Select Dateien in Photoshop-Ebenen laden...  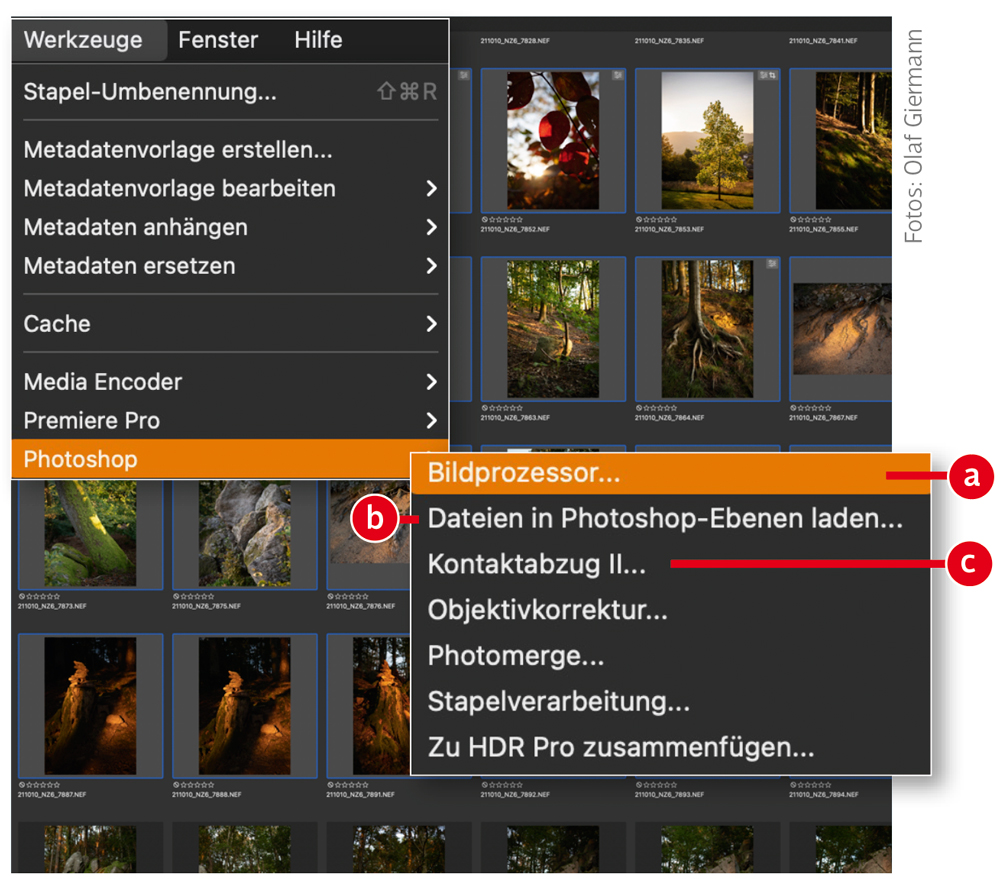point(671,519)
